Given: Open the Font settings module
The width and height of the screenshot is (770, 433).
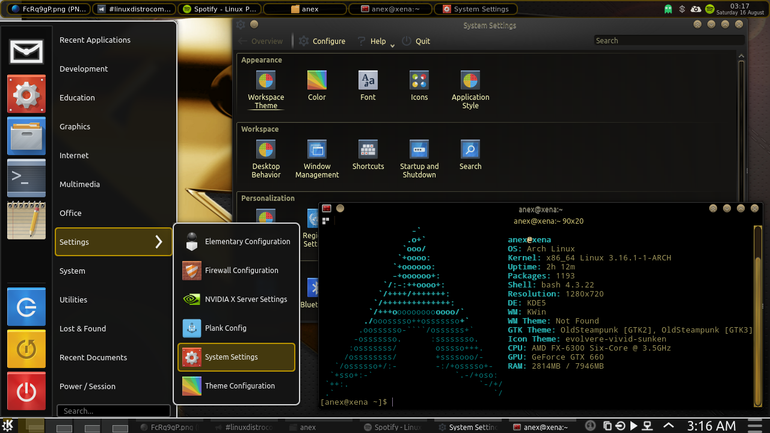Looking at the screenshot, I should click(x=368, y=86).
